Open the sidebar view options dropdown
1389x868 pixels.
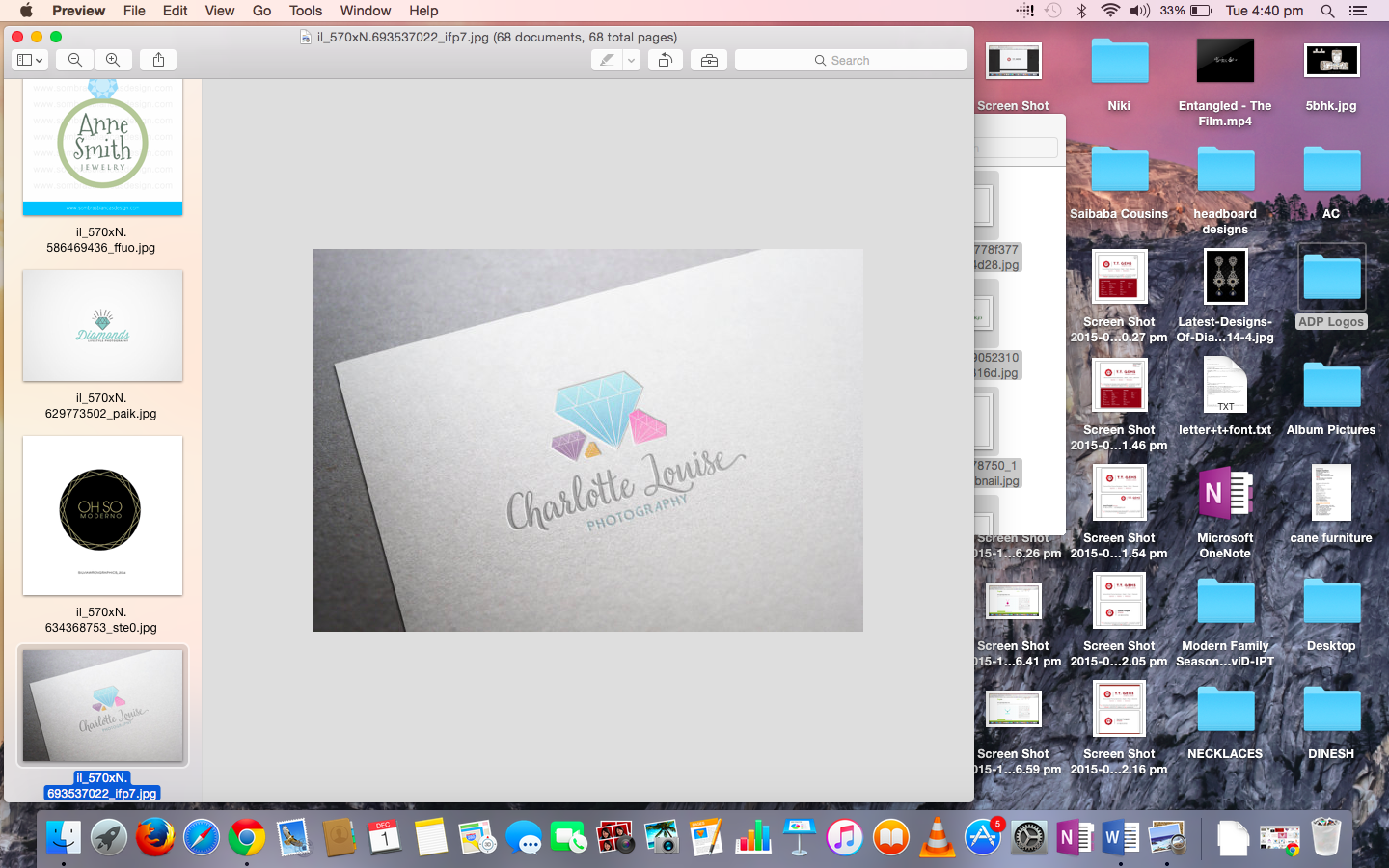click(x=30, y=60)
